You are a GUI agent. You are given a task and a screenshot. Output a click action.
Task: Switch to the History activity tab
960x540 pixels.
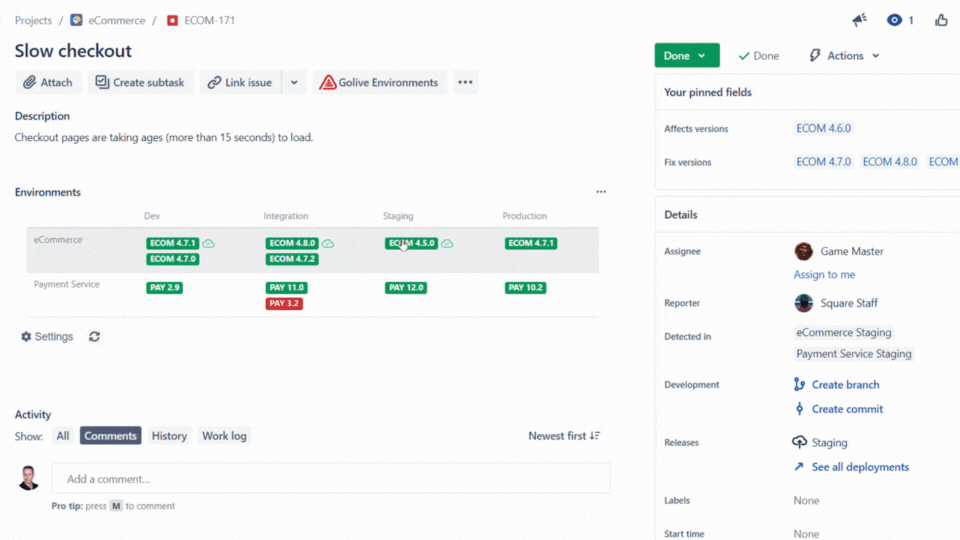[x=169, y=436]
